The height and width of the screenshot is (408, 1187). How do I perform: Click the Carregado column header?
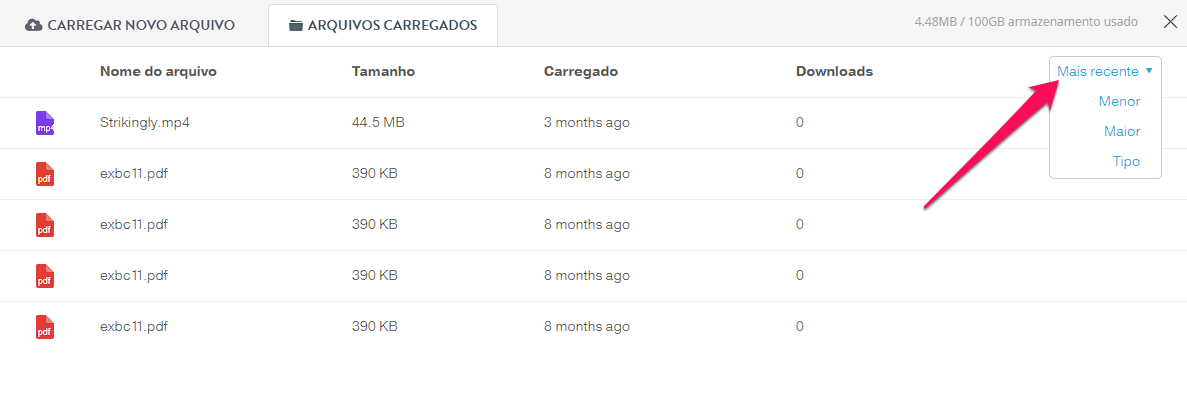[x=581, y=71]
